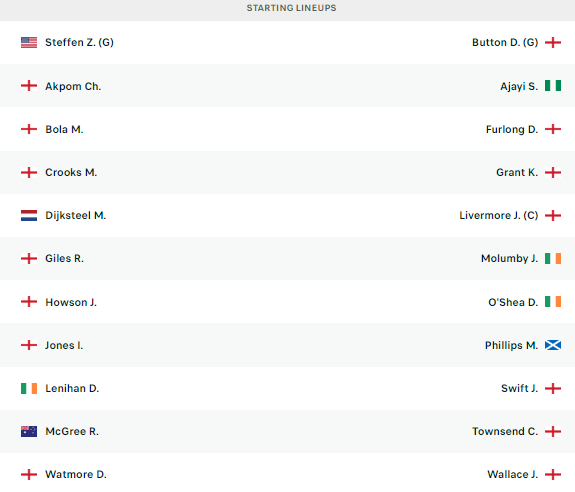Select Swift J. from lineup
Viewport: 575px width, 492px height.
[519, 388]
